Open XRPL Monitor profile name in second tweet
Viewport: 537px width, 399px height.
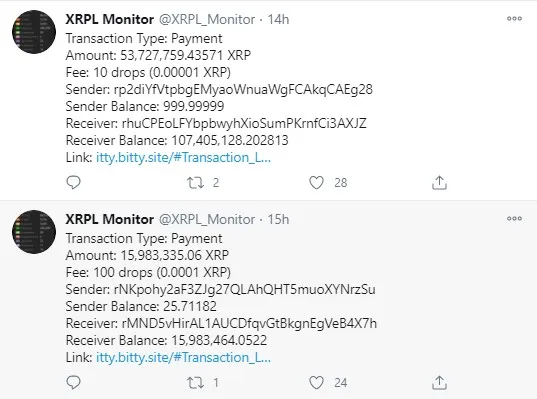coord(110,219)
